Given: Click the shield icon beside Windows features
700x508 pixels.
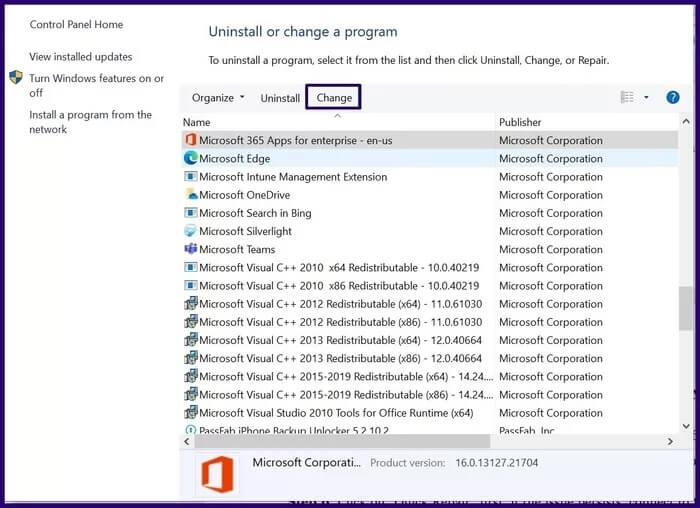Looking at the screenshot, I should tap(16, 78).
